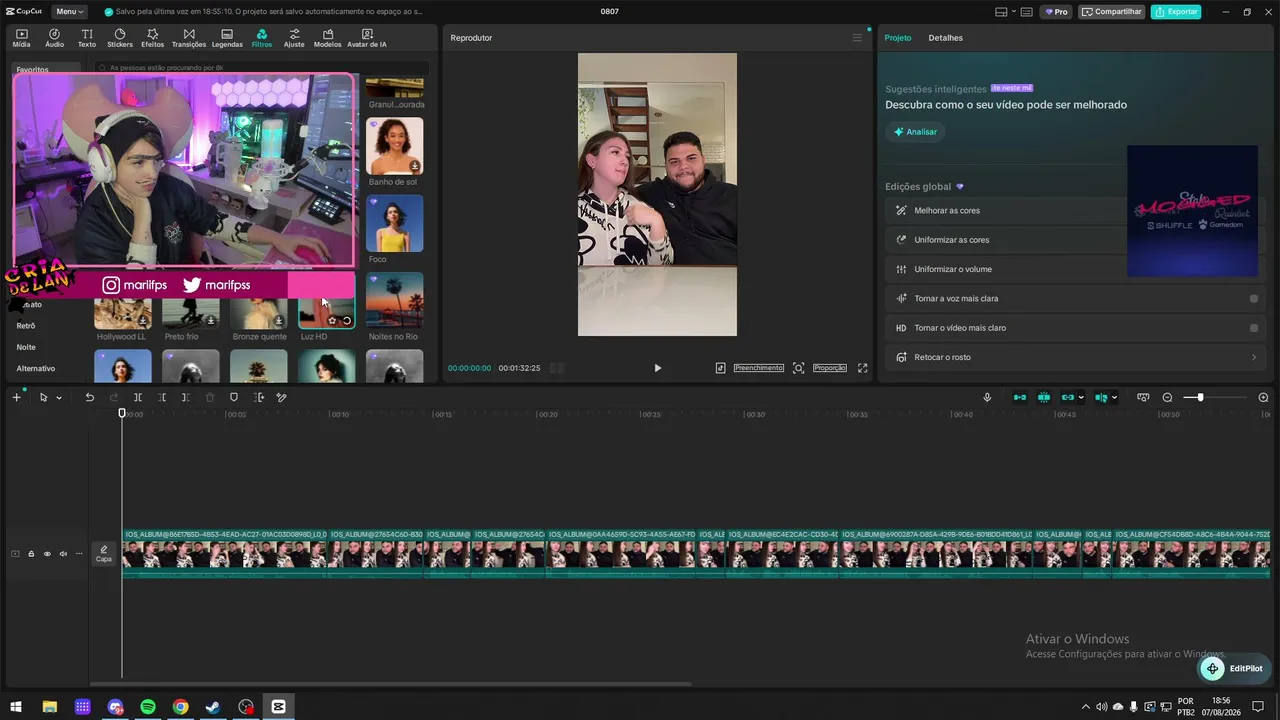Click the Preenchimento button
This screenshot has height=720, width=1280.
[759, 368]
